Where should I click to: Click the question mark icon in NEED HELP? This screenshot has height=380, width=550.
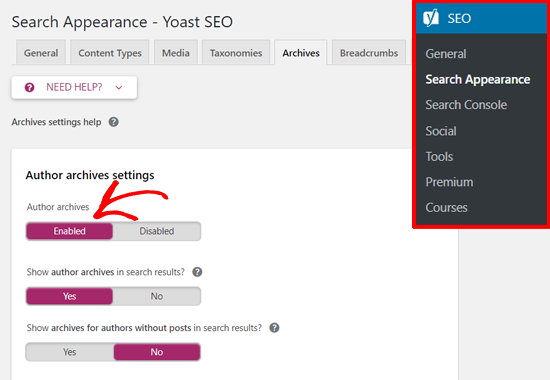pos(29,87)
